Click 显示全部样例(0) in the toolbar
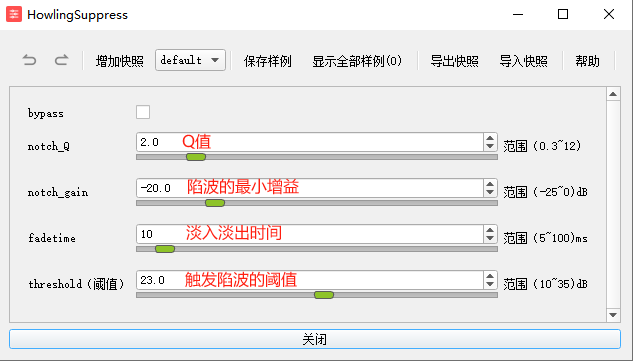The height and width of the screenshot is (364, 635). point(357,61)
